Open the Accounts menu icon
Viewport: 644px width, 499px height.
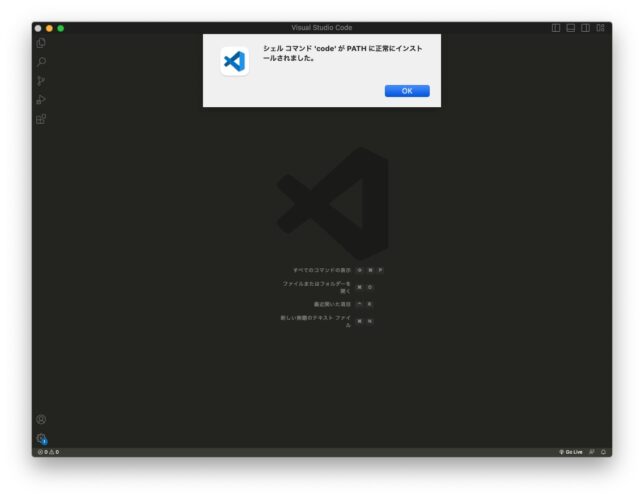41,419
